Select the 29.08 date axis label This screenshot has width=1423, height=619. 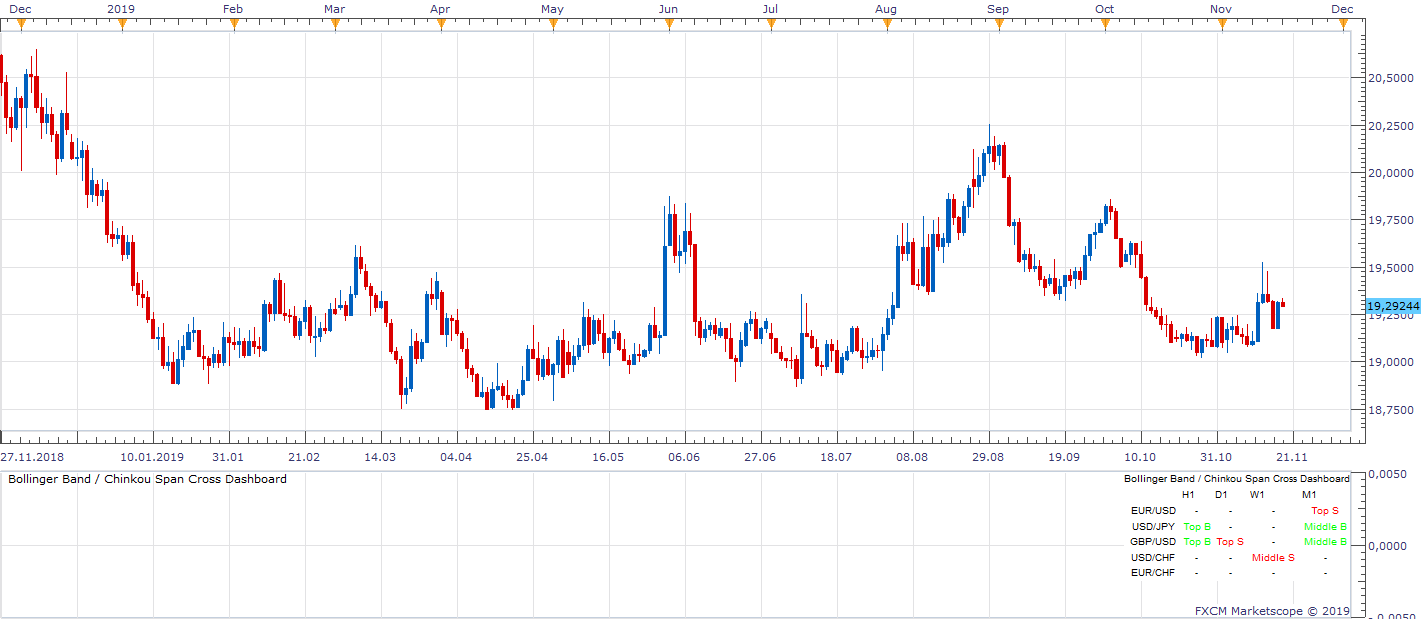coord(988,456)
